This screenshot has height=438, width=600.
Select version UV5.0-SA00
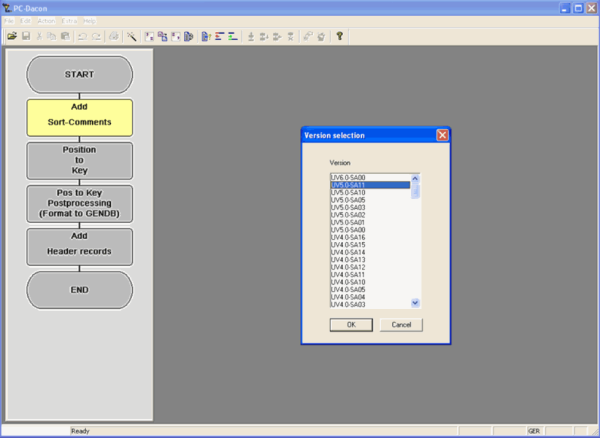370,230
